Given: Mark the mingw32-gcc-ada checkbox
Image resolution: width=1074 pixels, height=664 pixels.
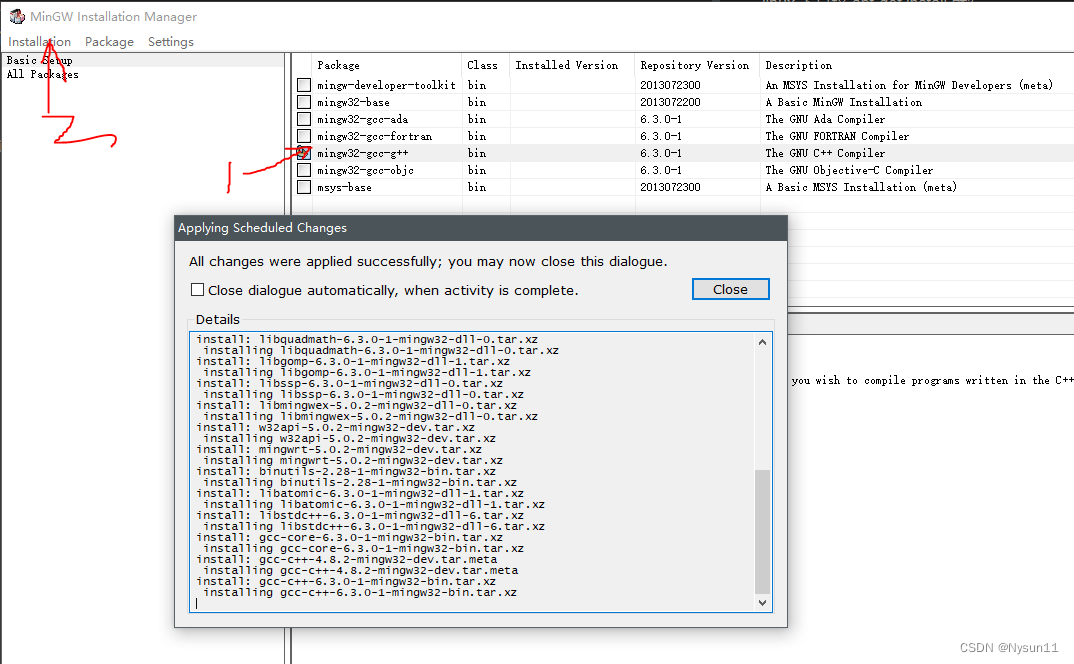Looking at the screenshot, I should pyautogui.click(x=304, y=119).
